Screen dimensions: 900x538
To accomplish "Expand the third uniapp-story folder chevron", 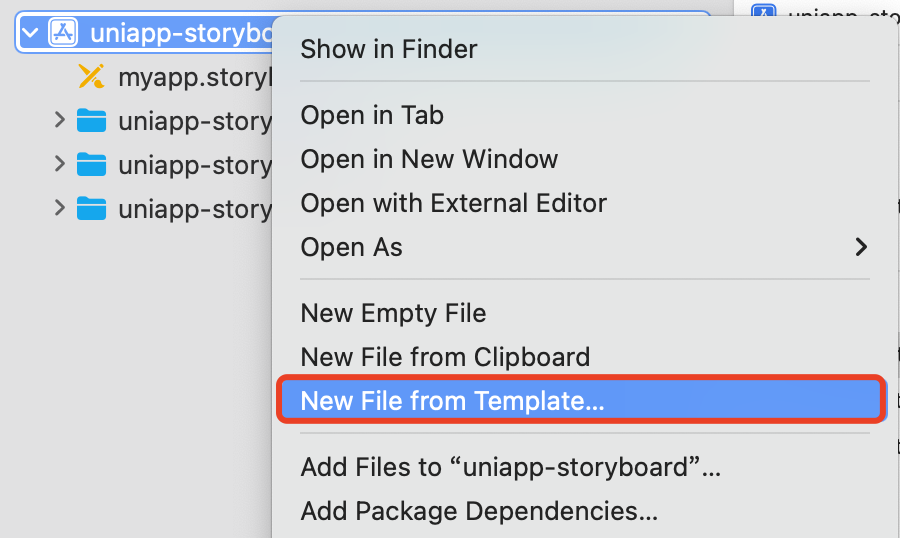I will point(60,208).
